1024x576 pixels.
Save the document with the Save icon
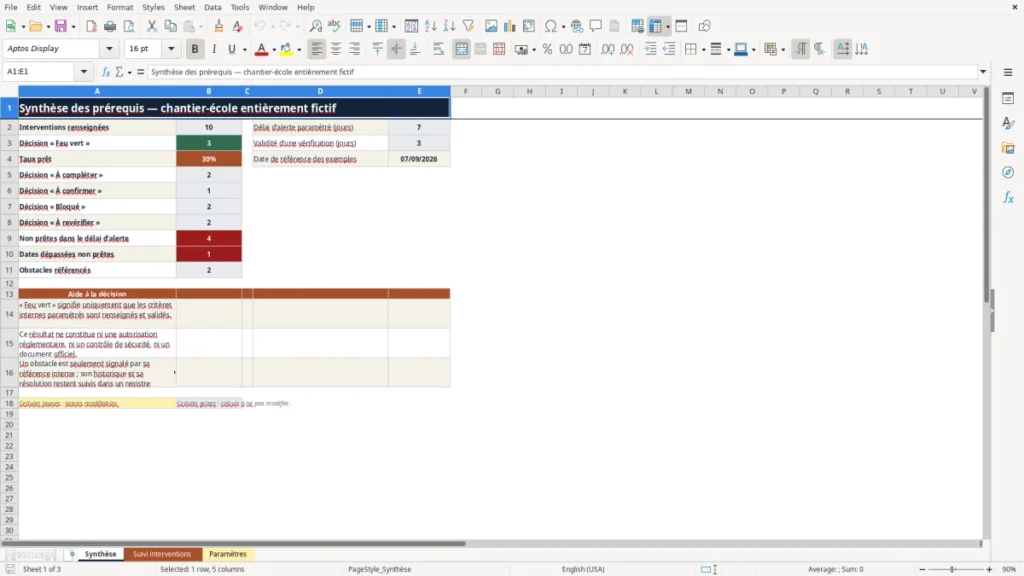tap(61, 26)
